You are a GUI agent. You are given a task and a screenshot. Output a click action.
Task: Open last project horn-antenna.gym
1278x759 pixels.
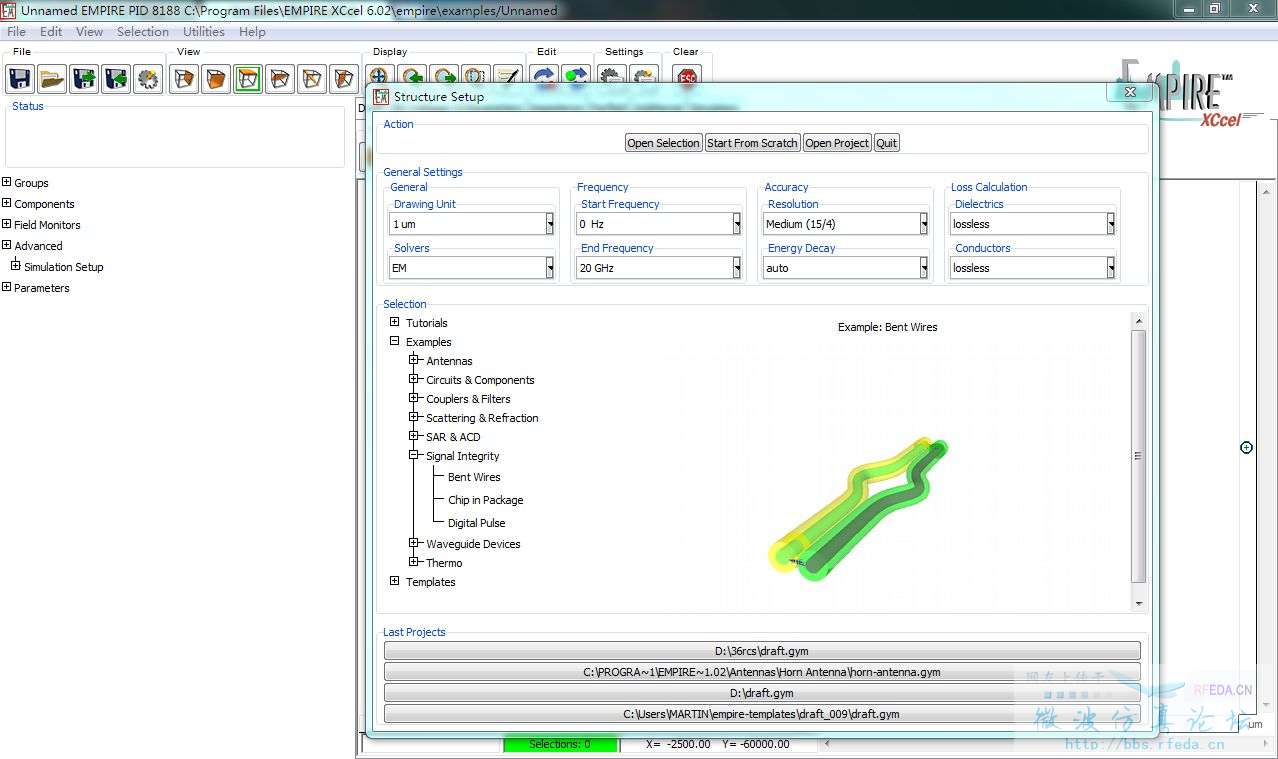pyautogui.click(x=762, y=672)
